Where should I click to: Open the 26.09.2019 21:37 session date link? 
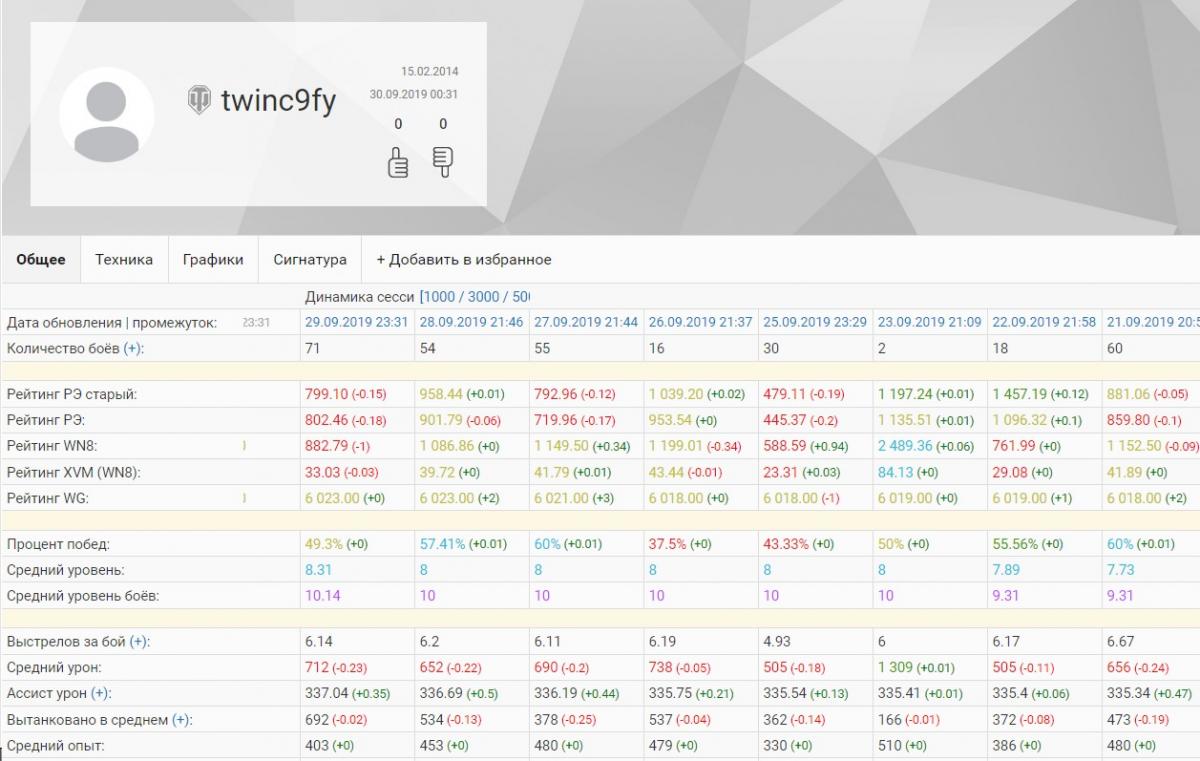coord(700,322)
